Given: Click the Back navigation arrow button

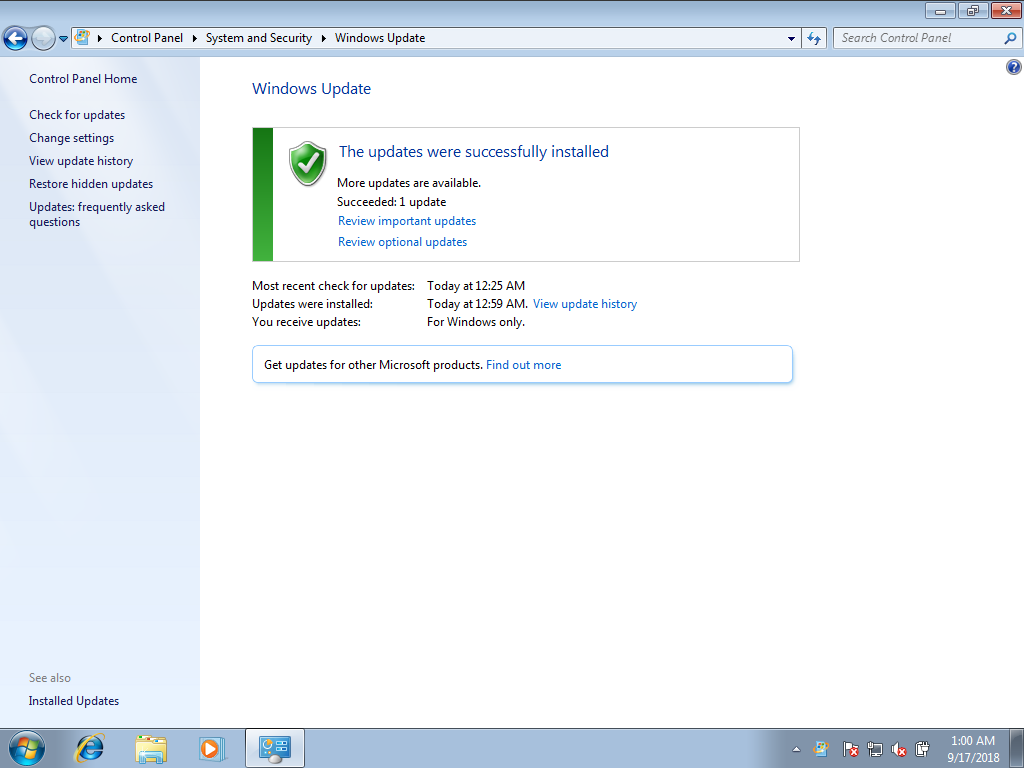Looking at the screenshot, I should [x=16, y=39].
